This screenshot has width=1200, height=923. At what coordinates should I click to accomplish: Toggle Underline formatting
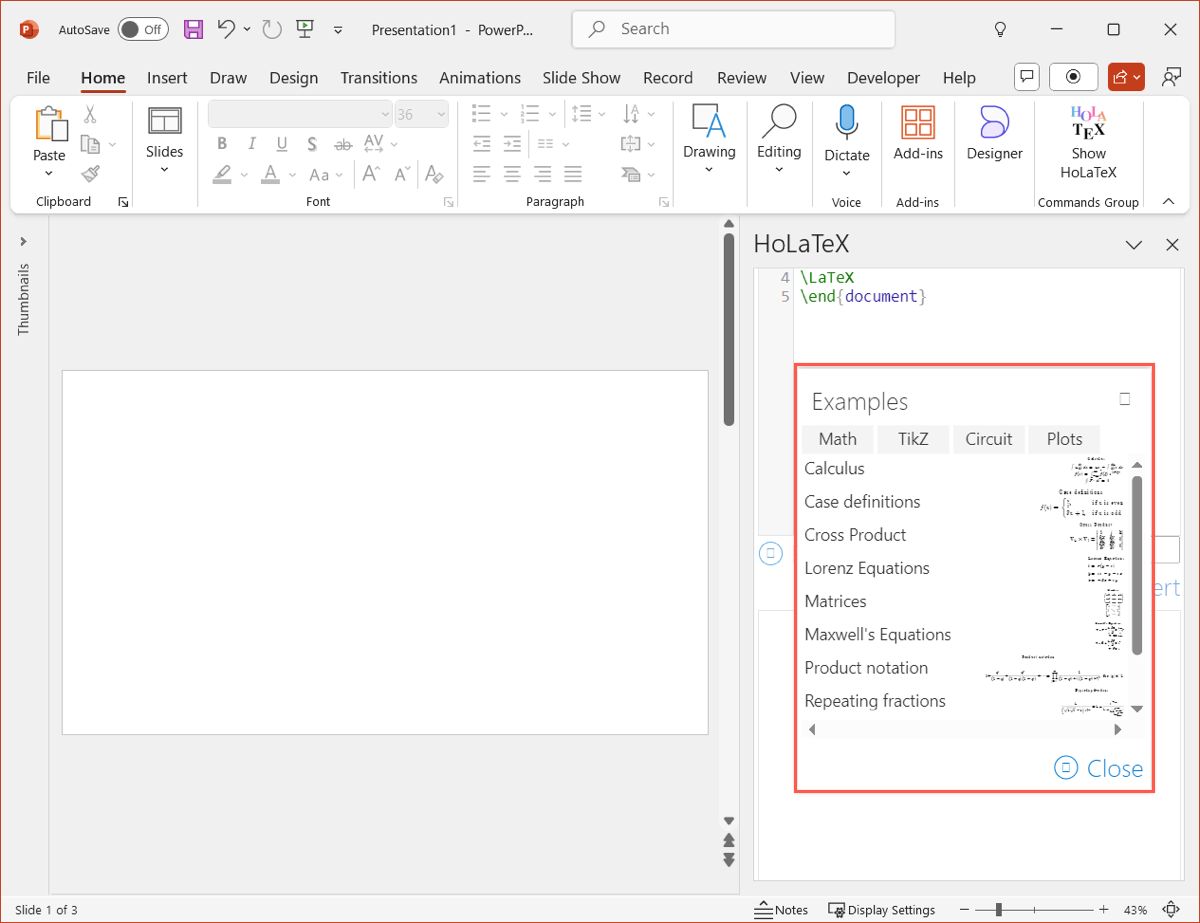tap(282, 144)
